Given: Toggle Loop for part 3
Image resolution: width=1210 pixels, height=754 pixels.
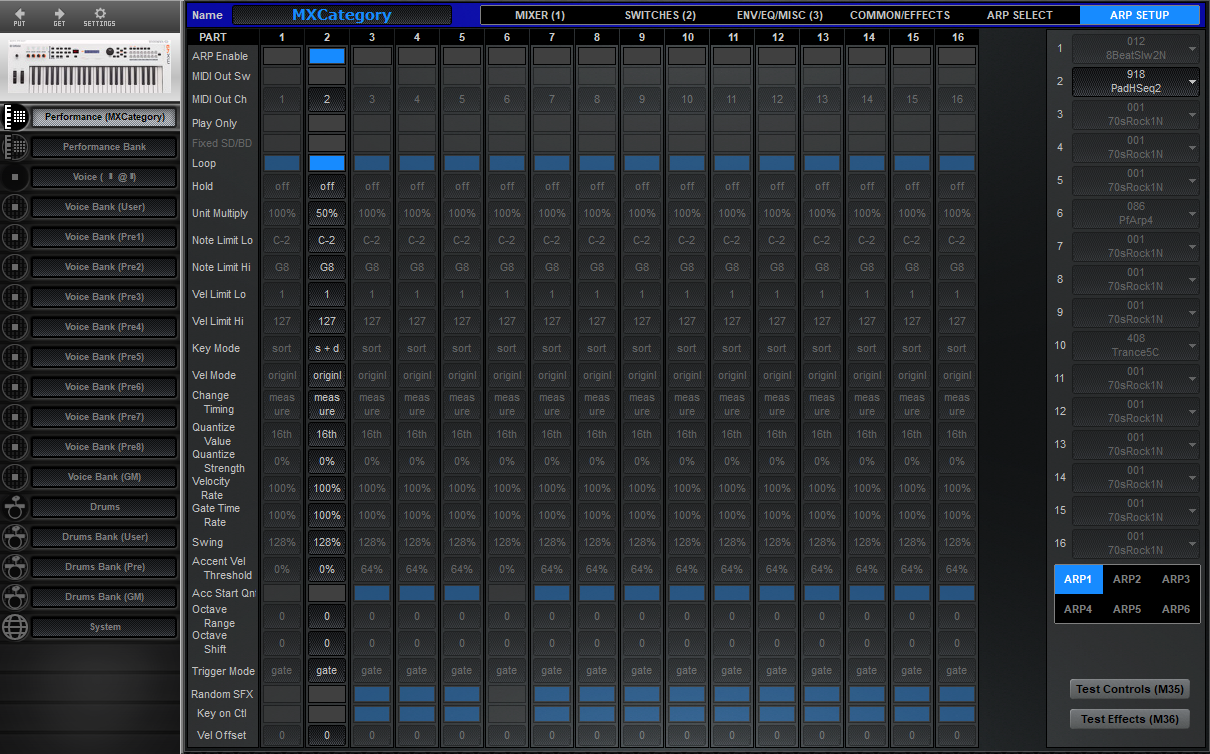Looking at the screenshot, I should coord(371,163).
